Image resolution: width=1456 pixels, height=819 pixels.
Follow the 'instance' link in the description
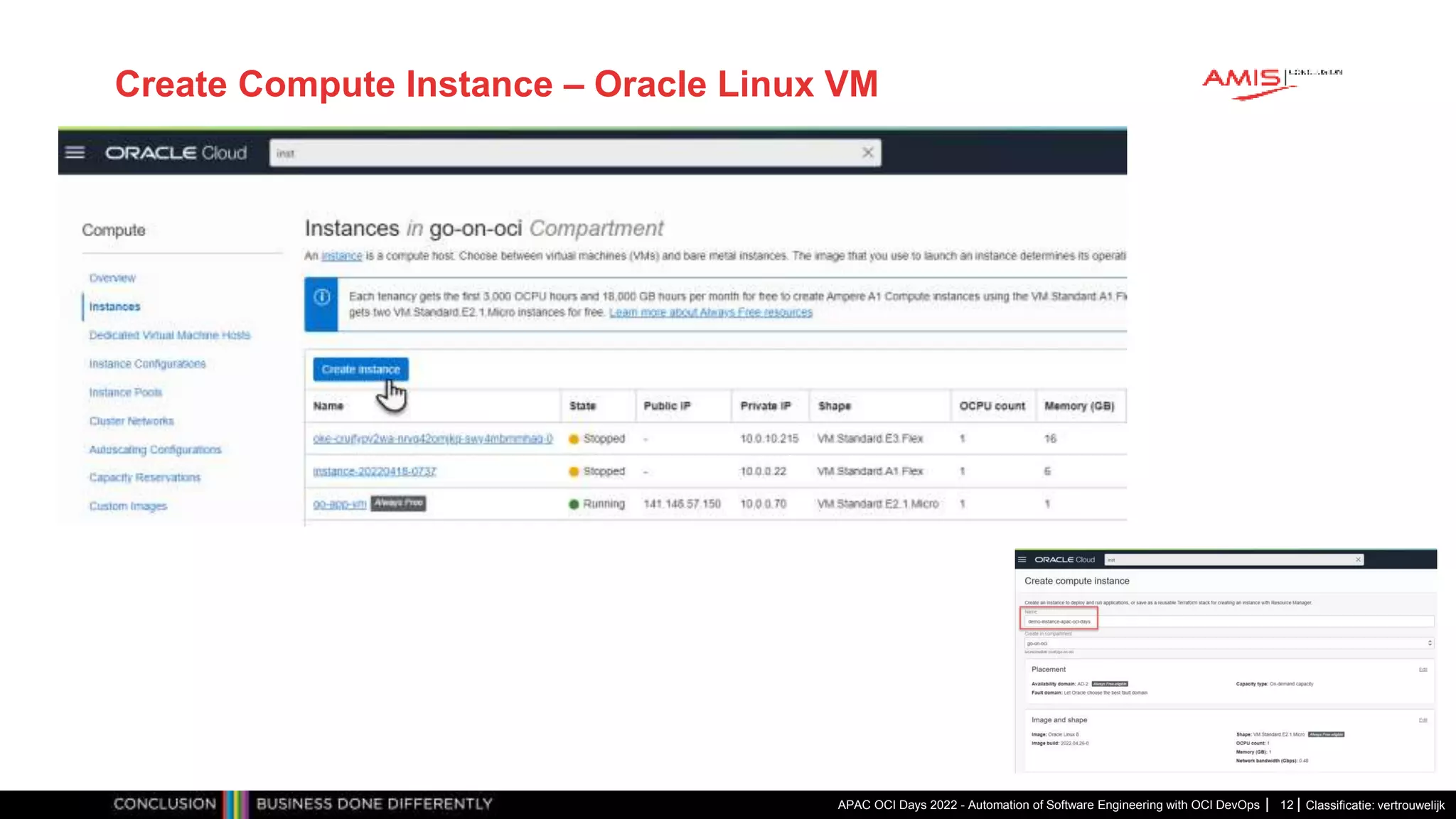342,255
